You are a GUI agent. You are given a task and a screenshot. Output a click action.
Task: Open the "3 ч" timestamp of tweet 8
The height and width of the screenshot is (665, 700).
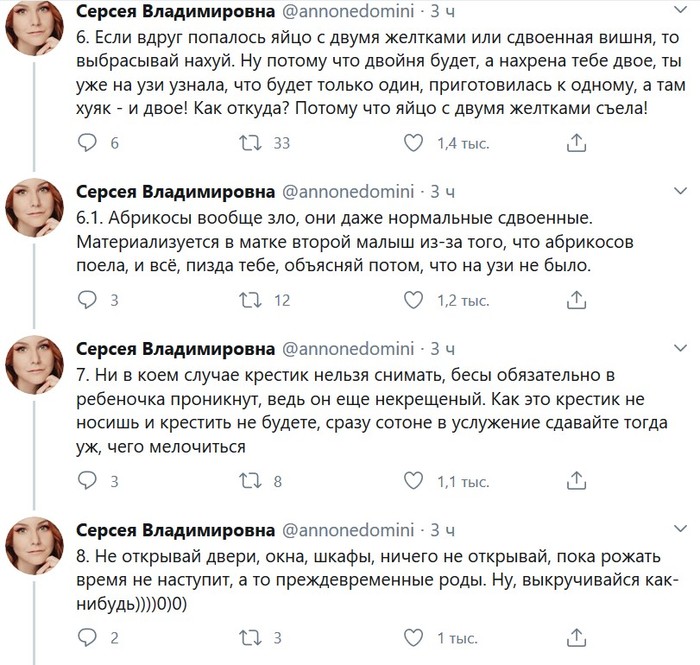tap(442, 529)
